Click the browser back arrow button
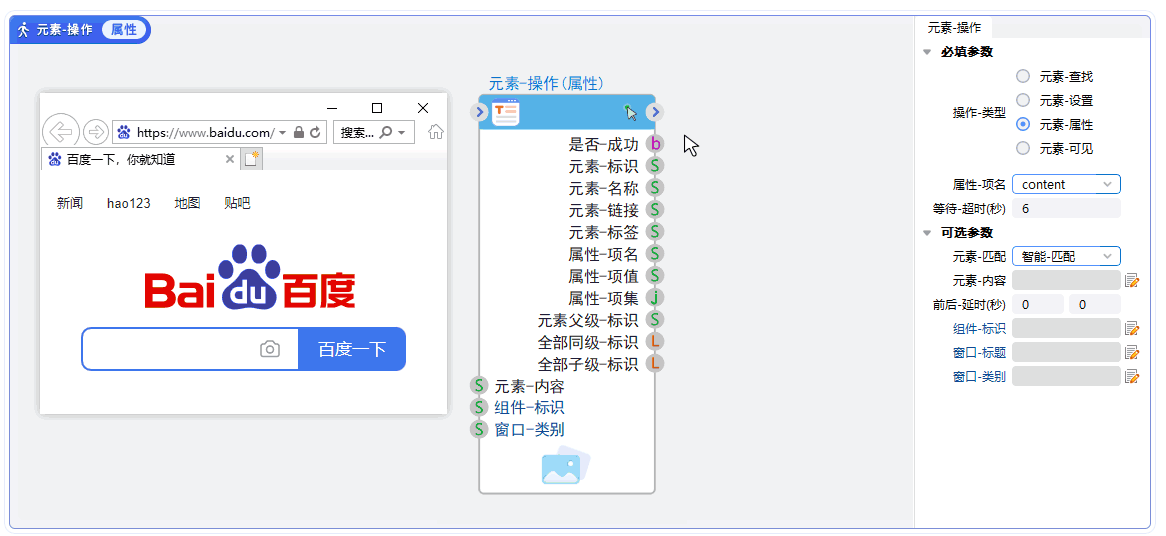Image resolution: width=1166 pixels, height=536 pixels. pyautogui.click(x=61, y=132)
